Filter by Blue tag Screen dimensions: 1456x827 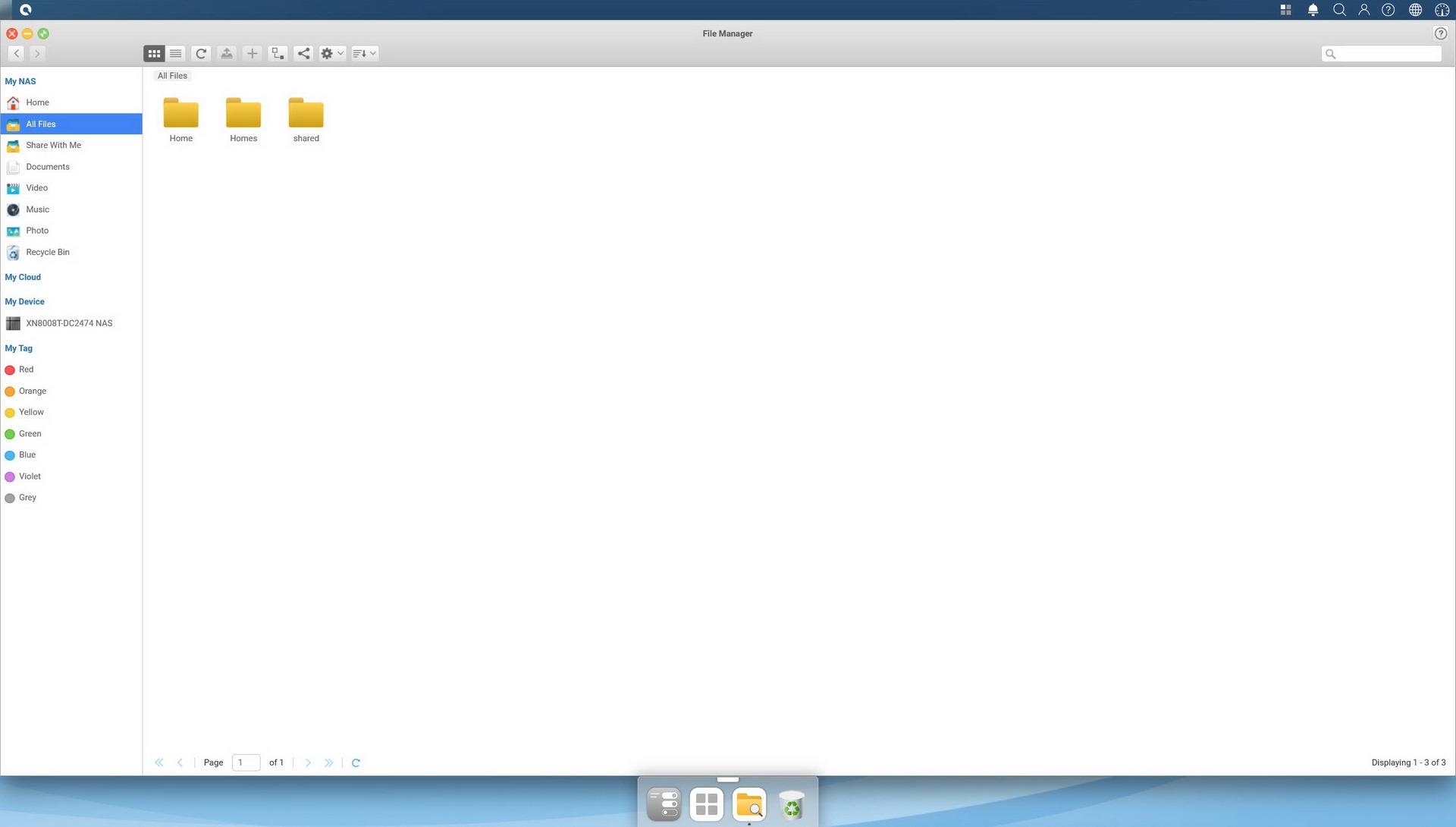pyautogui.click(x=71, y=455)
